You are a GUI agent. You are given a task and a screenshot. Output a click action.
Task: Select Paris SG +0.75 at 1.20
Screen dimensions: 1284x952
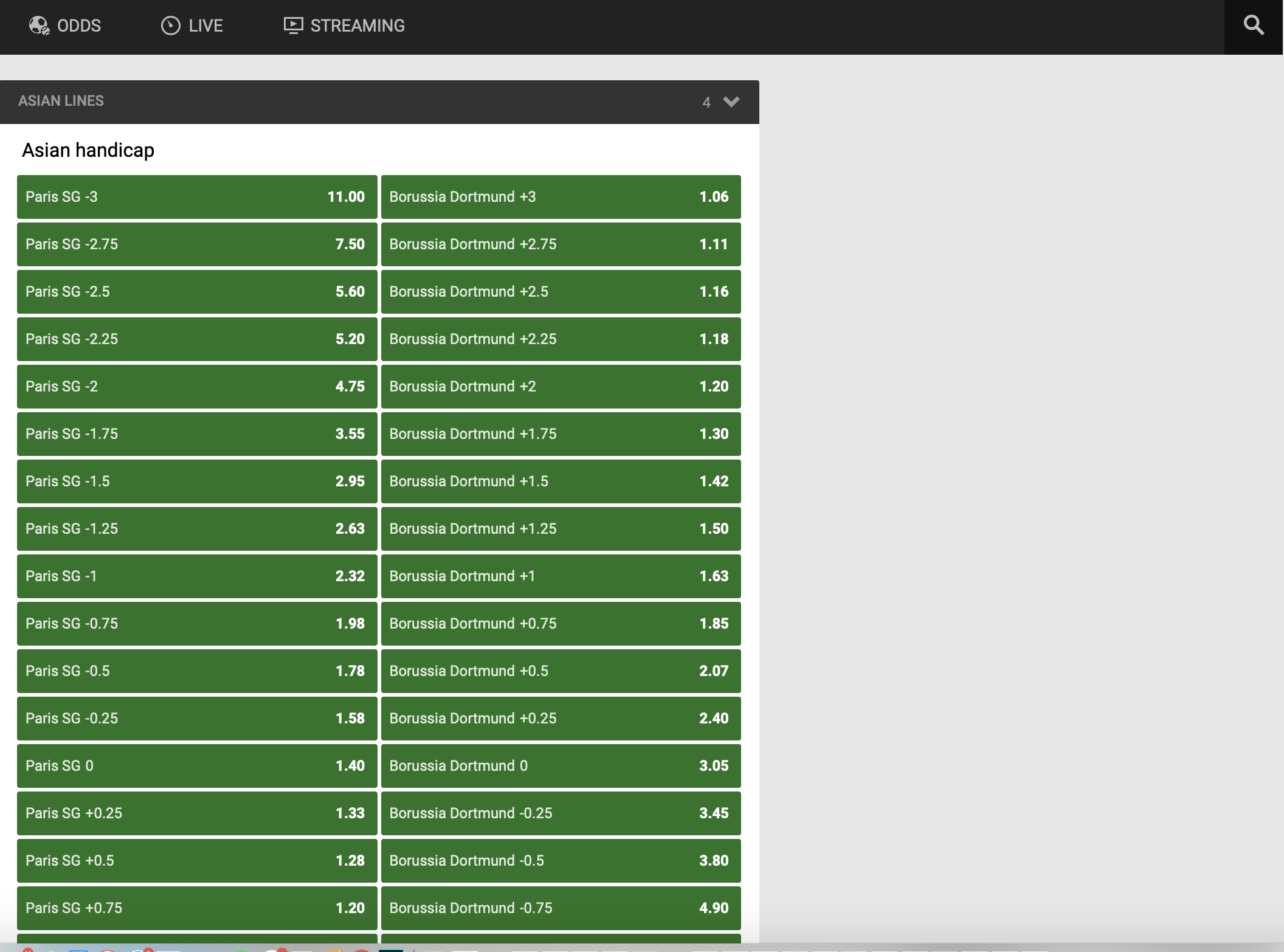[x=196, y=908]
